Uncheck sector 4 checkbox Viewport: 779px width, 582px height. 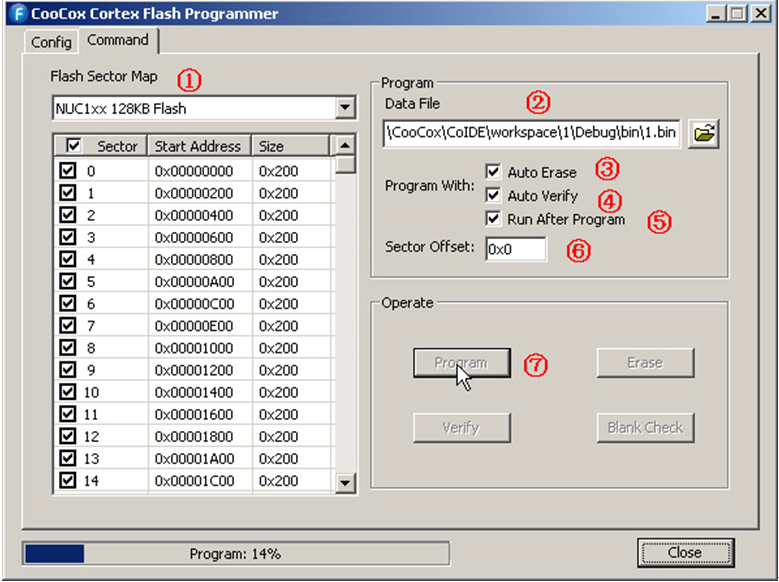[x=68, y=259]
